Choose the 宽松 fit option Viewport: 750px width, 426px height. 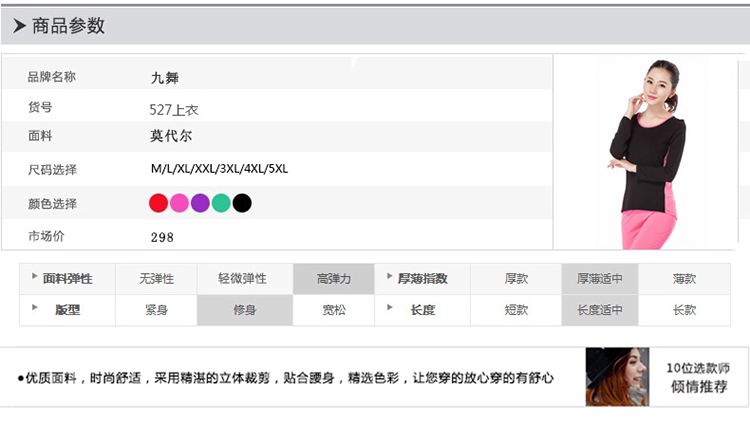coord(333,310)
